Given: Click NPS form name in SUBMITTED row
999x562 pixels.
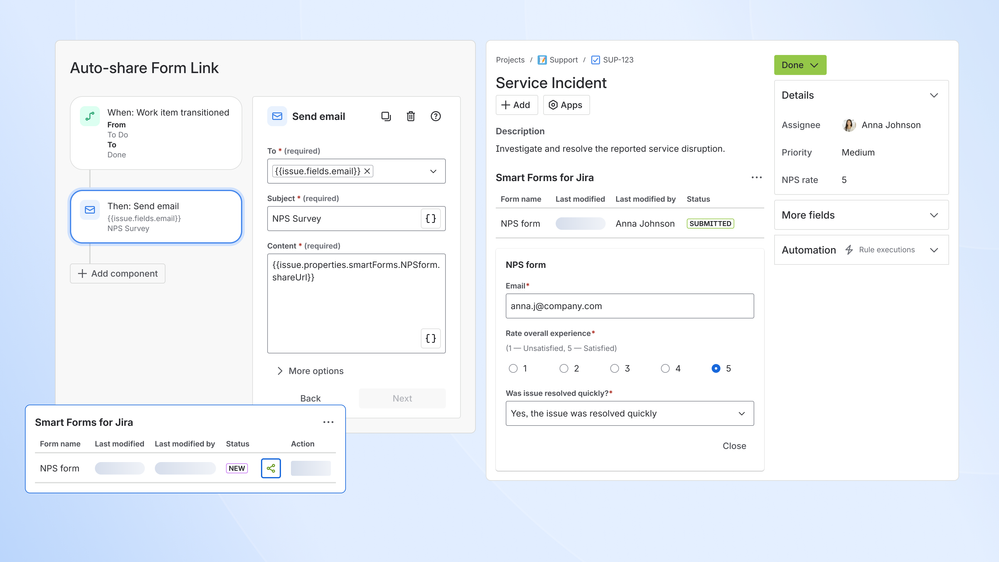Looking at the screenshot, I should pyautogui.click(x=520, y=224).
